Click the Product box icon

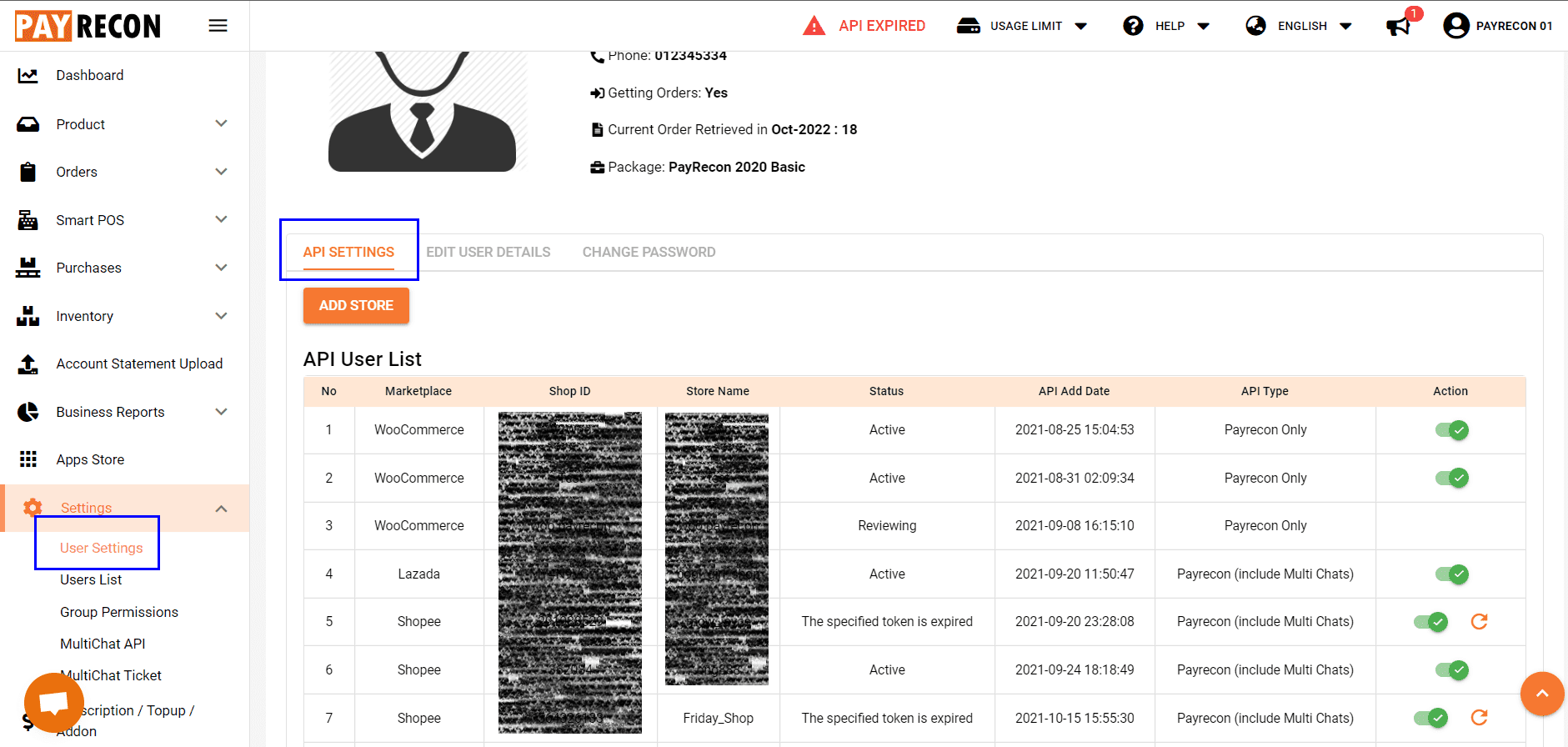coord(28,124)
